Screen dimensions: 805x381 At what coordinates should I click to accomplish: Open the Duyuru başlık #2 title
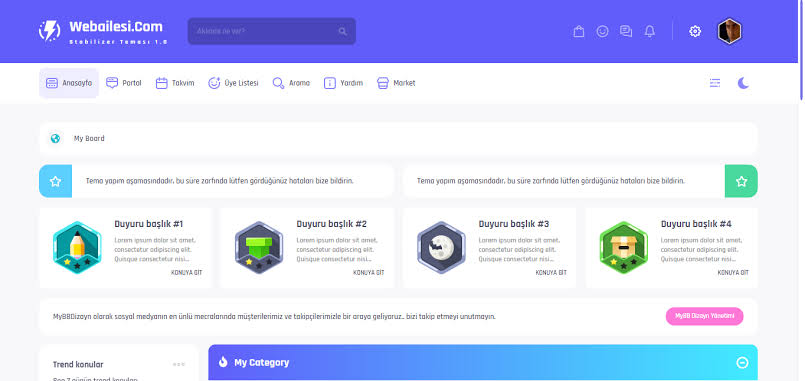point(332,224)
